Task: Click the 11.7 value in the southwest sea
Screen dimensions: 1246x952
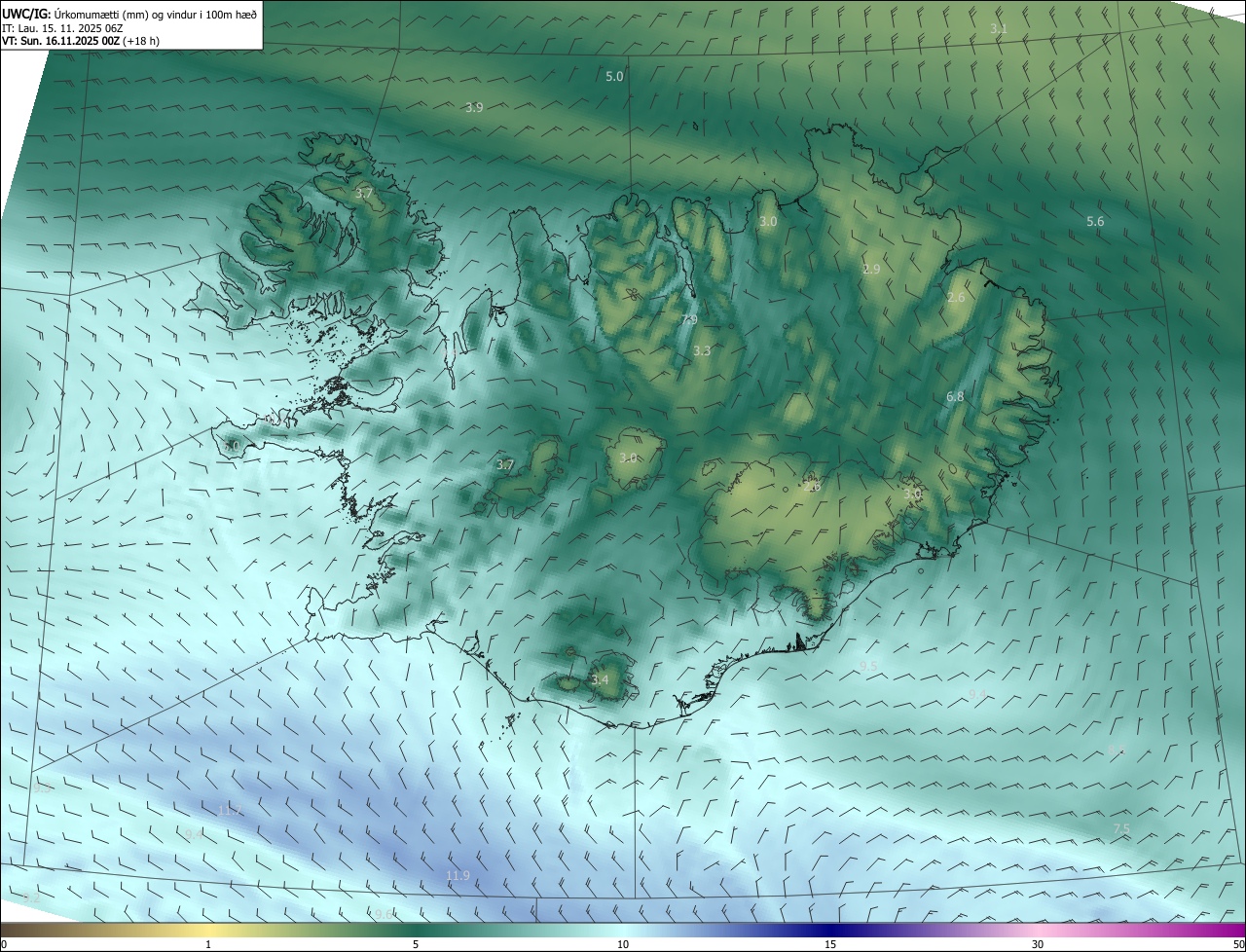Action: [x=229, y=810]
